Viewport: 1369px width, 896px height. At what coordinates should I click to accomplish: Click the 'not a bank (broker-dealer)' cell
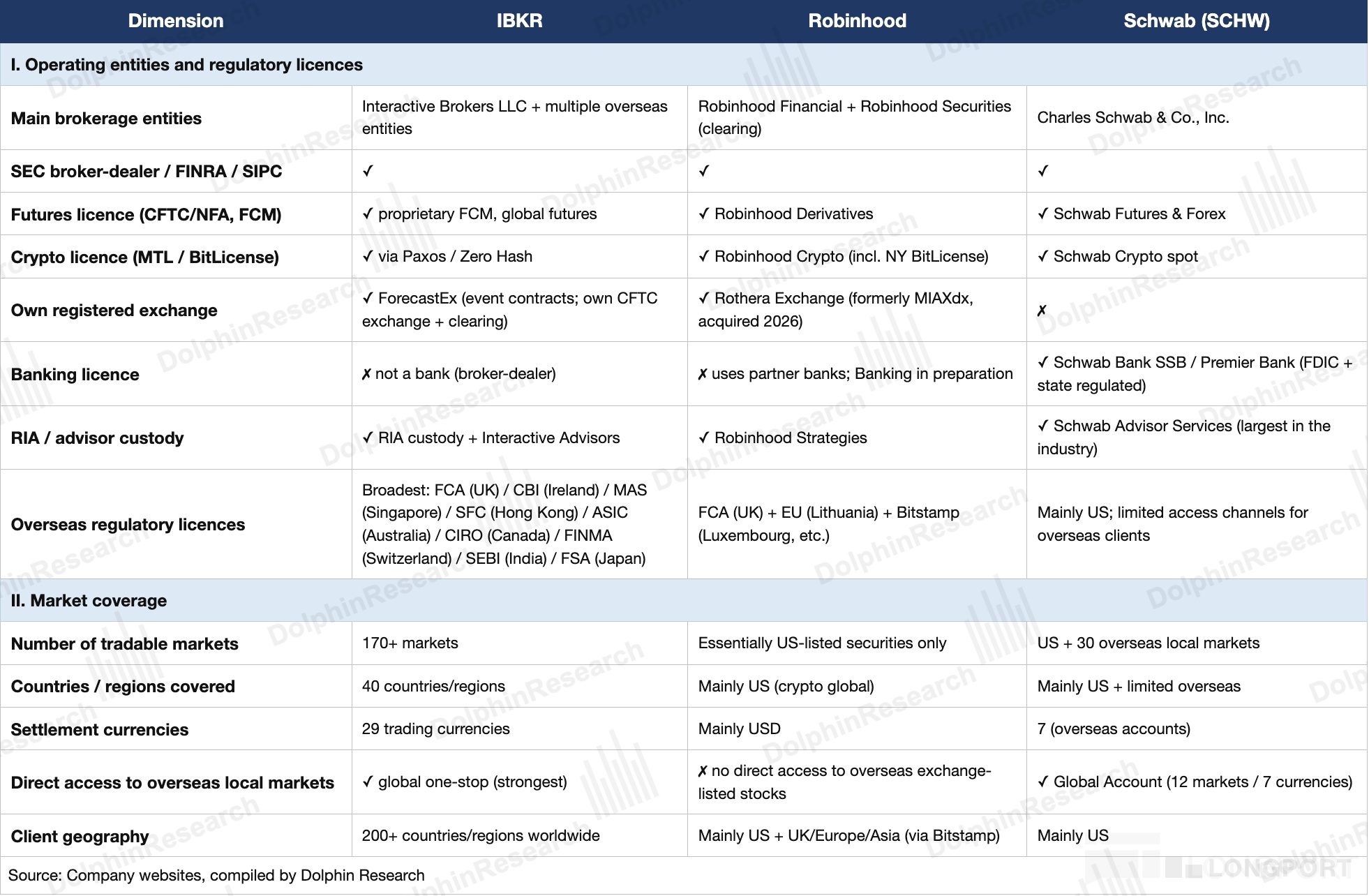click(x=459, y=374)
